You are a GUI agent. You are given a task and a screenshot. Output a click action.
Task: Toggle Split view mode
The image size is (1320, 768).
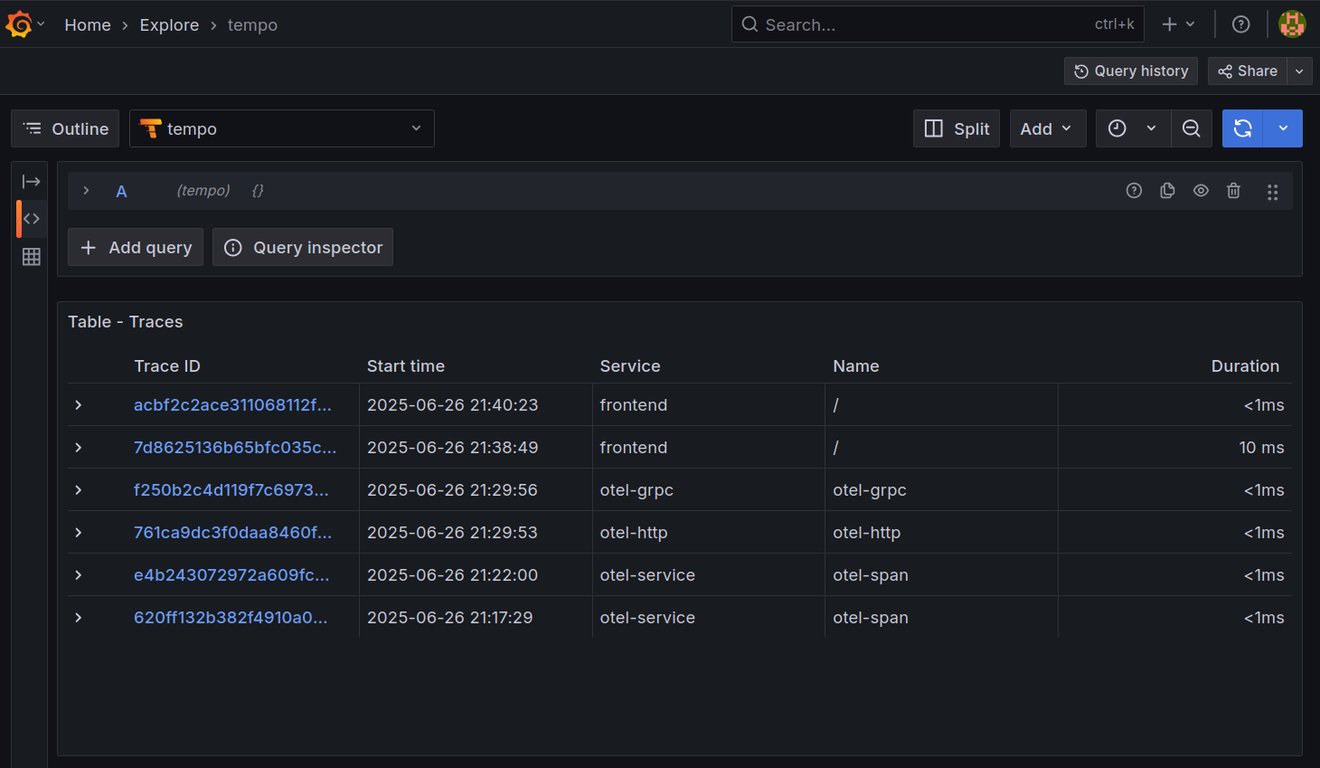pyautogui.click(x=956, y=128)
